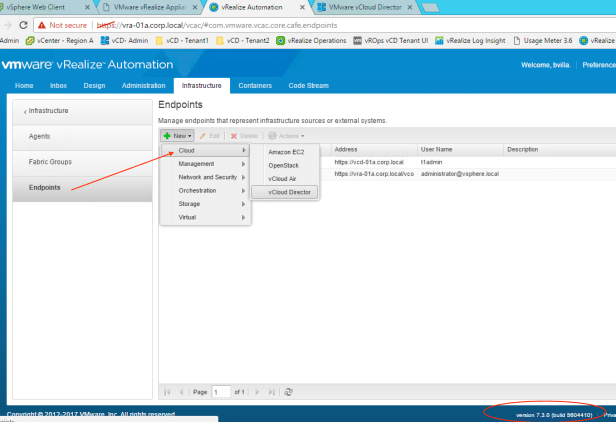Open Fabric Groups in the sidebar
Image resolution: width=616 pixels, height=422 pixels.
click(x=49, y=162)
